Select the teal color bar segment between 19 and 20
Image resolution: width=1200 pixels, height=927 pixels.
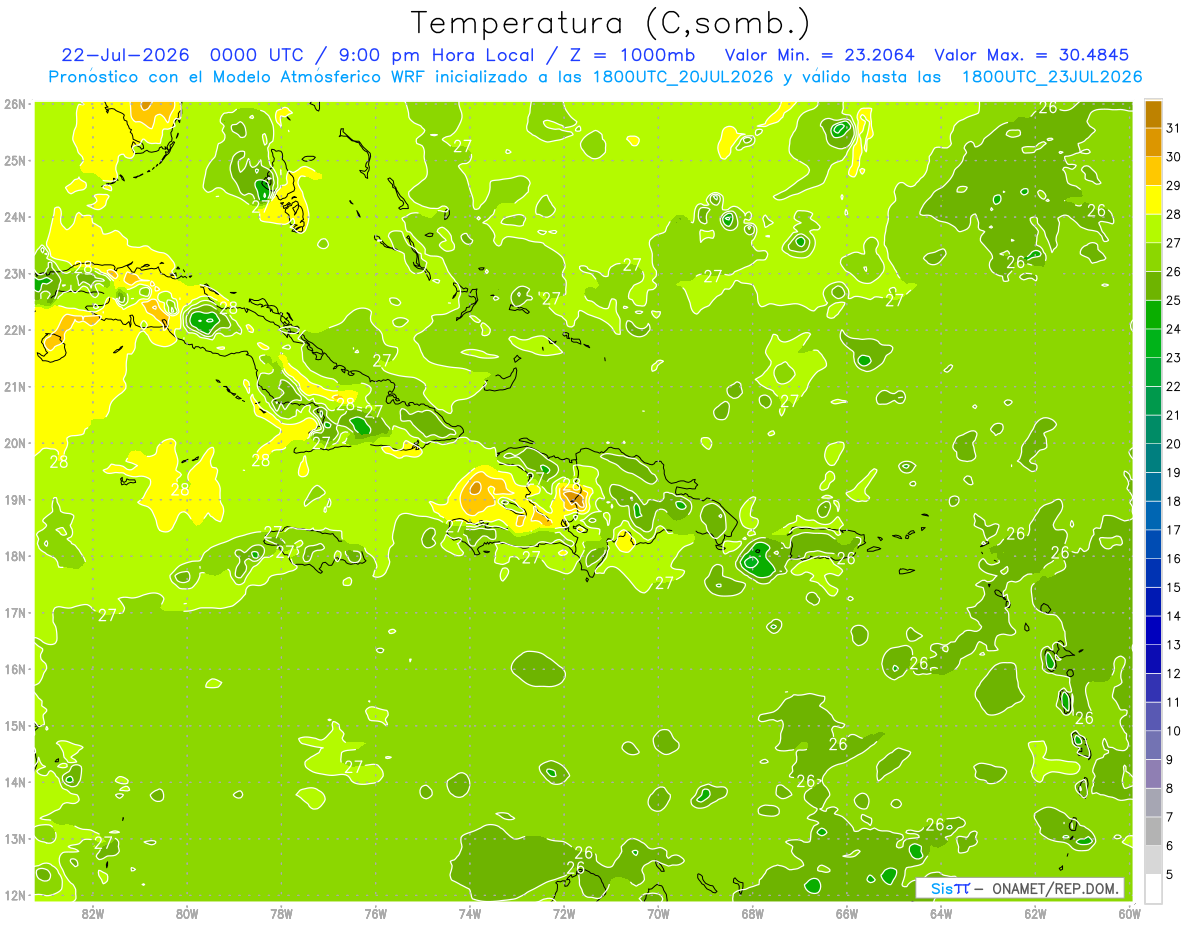pos(1153,458)
